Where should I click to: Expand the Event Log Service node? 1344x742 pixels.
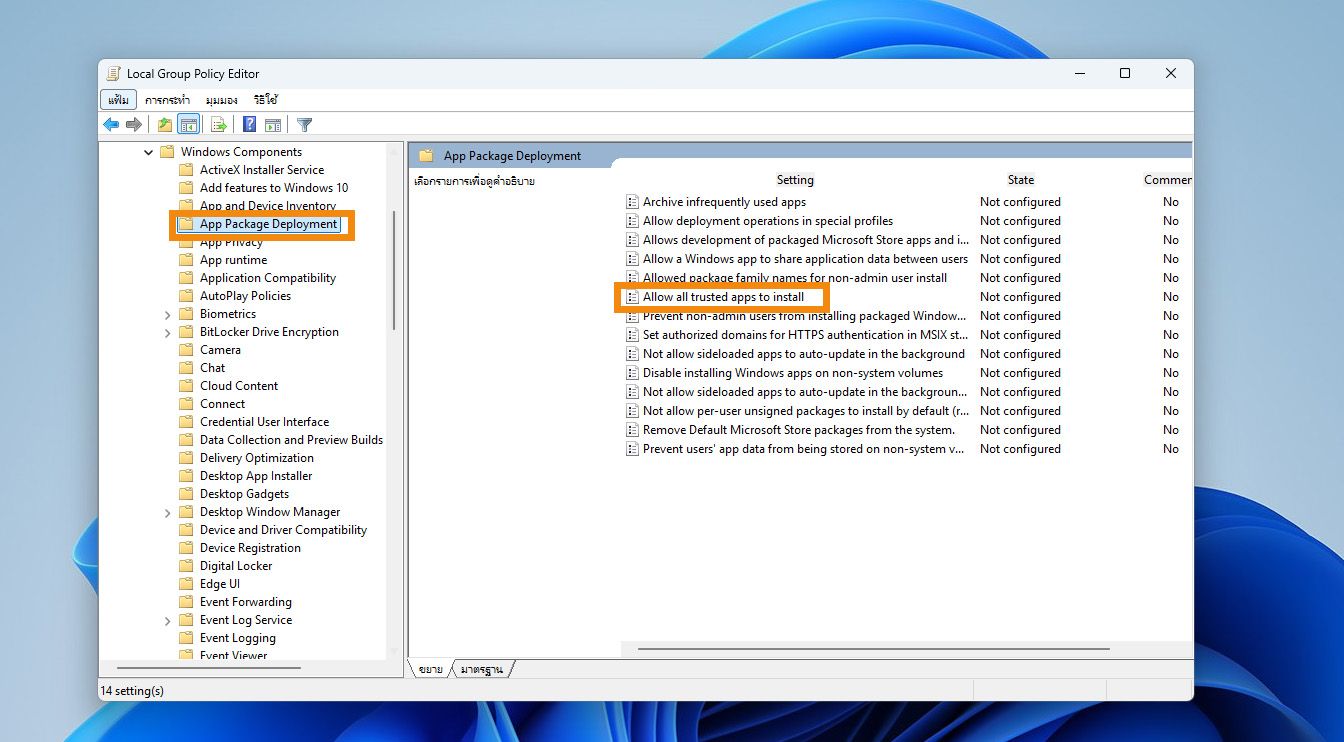click(167, 620)
